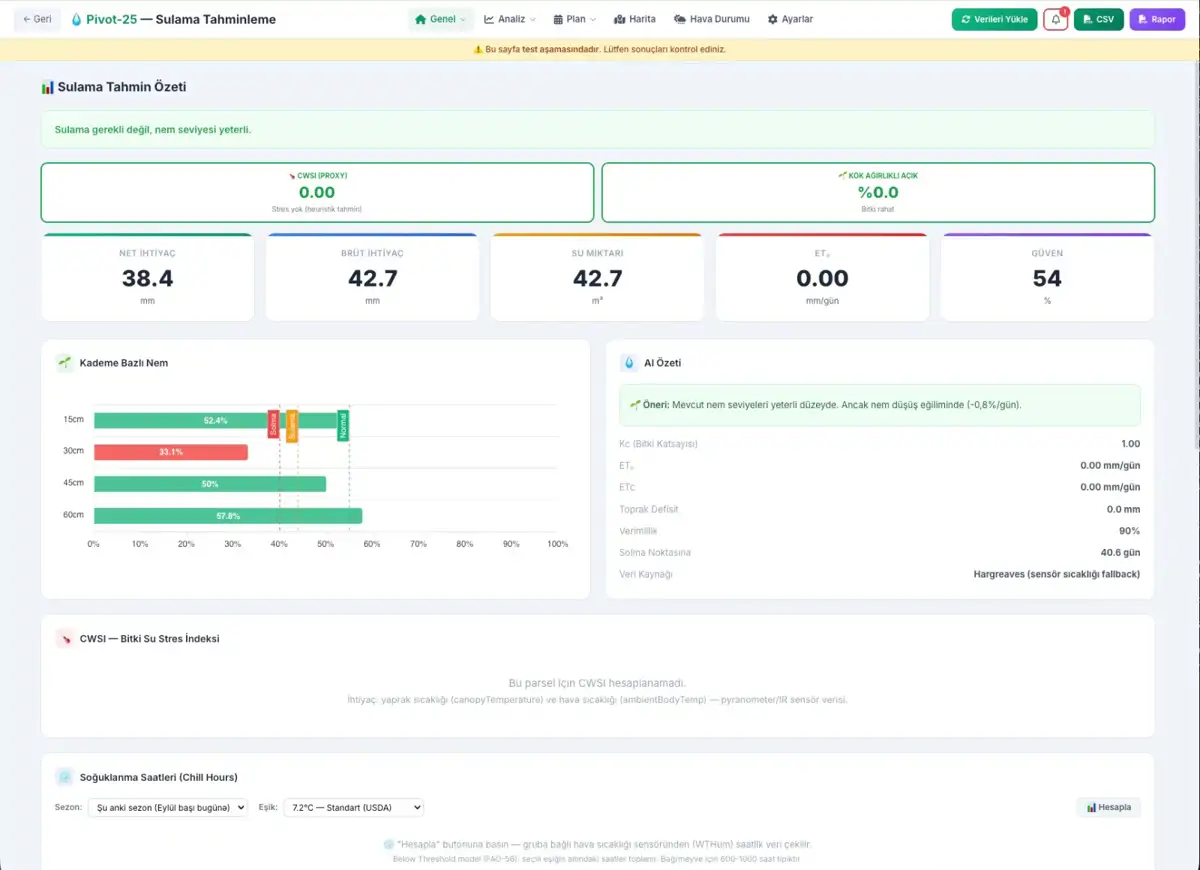Click the chart icon beside Sulama Tahmin Özeti
1200x870 pixels.
47,87
